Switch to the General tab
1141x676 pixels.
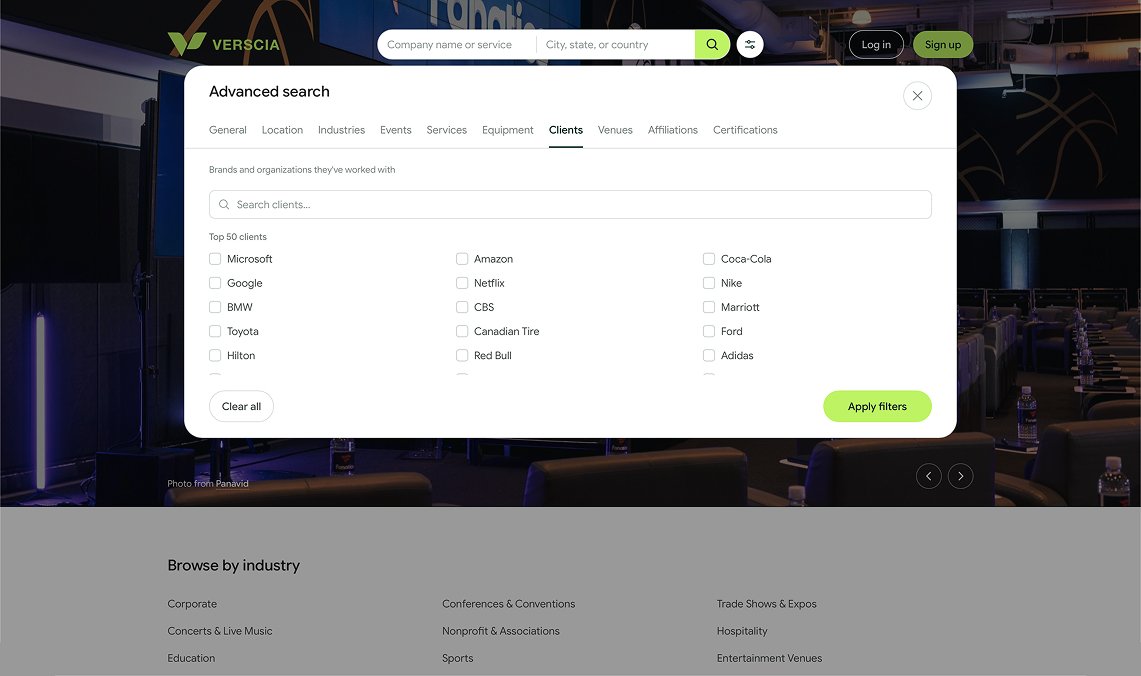click(x=228, y=130)
